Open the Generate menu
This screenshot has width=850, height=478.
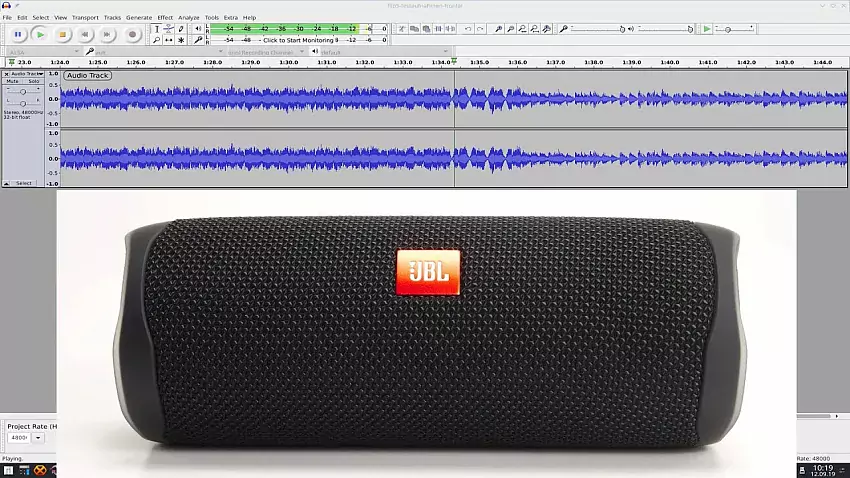[x=139, y=17]
